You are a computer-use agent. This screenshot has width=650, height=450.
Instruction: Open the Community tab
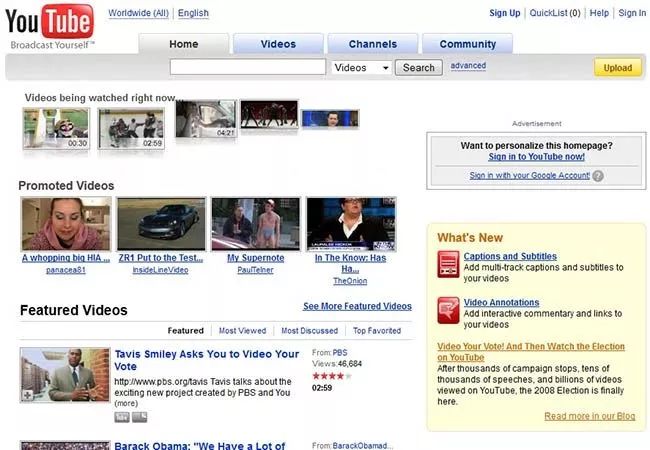click(x=467, y=44)
